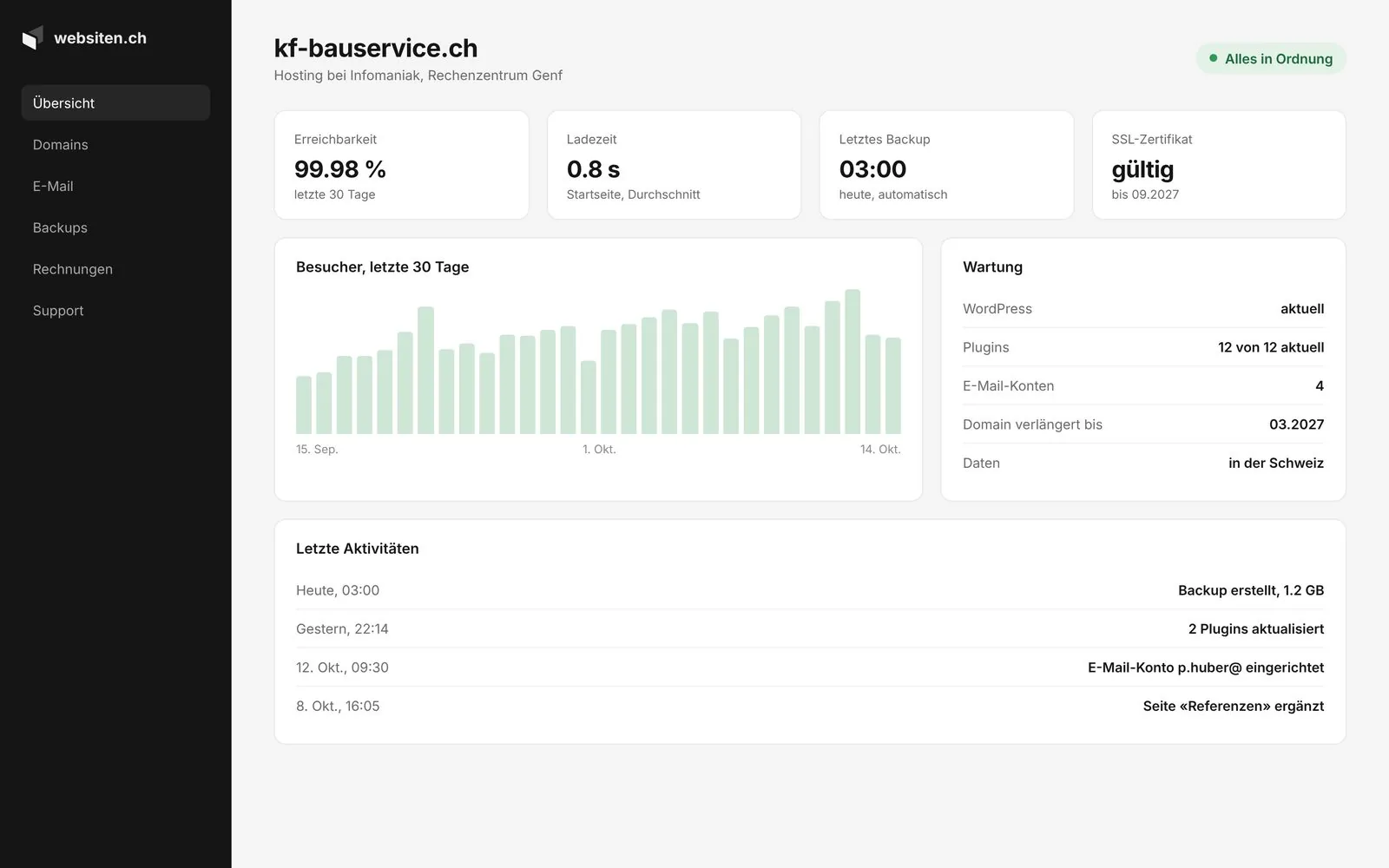This screenshot has width=1389, height=868.
Task: Open the Letztes Backup 03:00 card
Action: [946, 165]
